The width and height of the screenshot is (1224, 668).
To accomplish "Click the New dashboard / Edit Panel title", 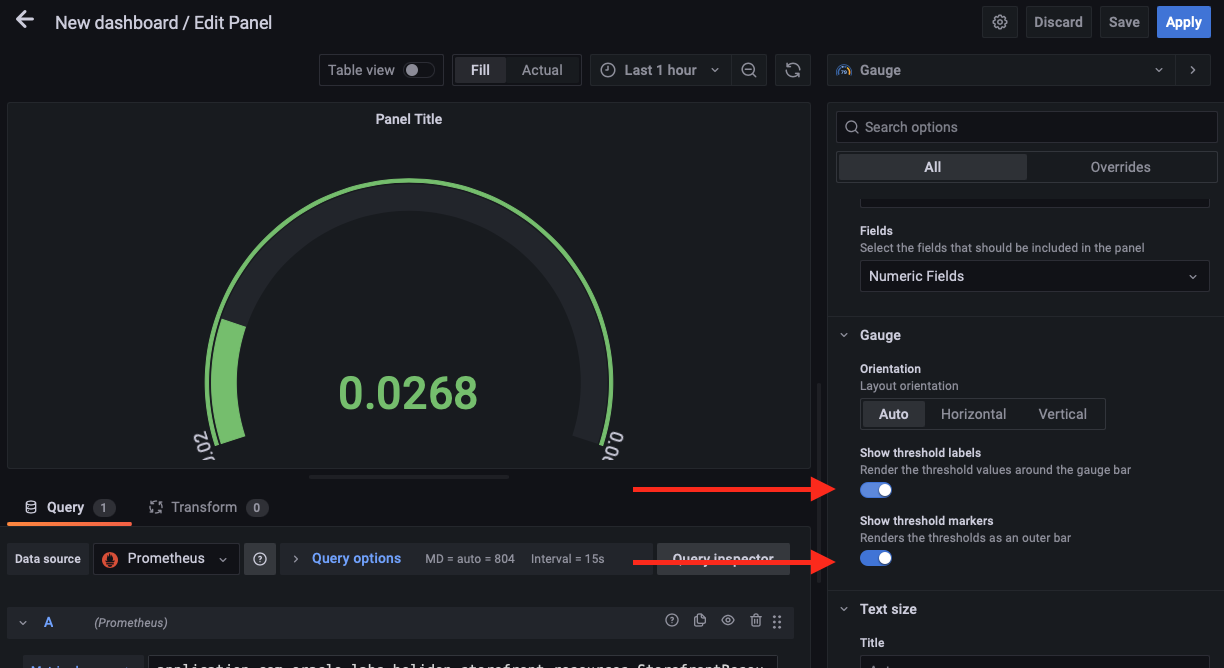I will [x=163, y=22].
